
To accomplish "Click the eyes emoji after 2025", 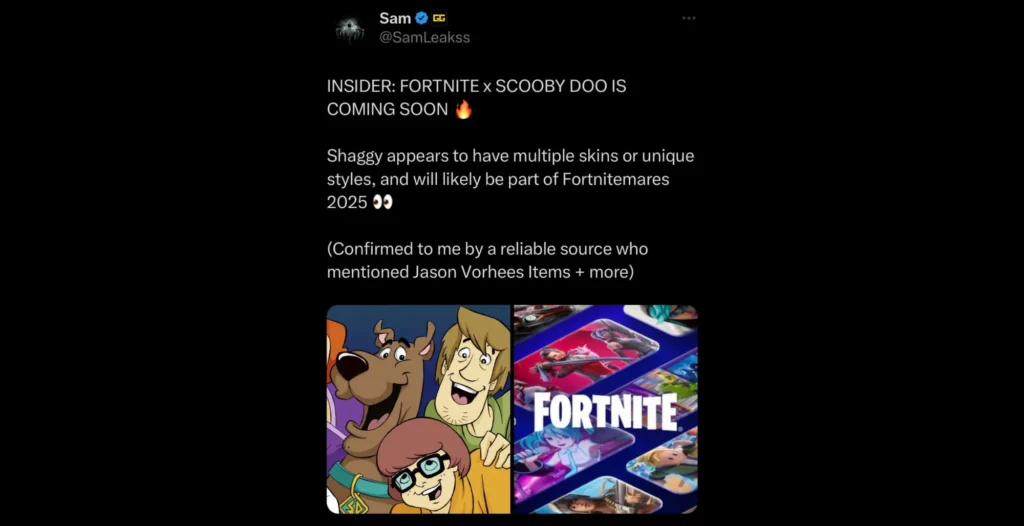I will click(x=383, y=203).
